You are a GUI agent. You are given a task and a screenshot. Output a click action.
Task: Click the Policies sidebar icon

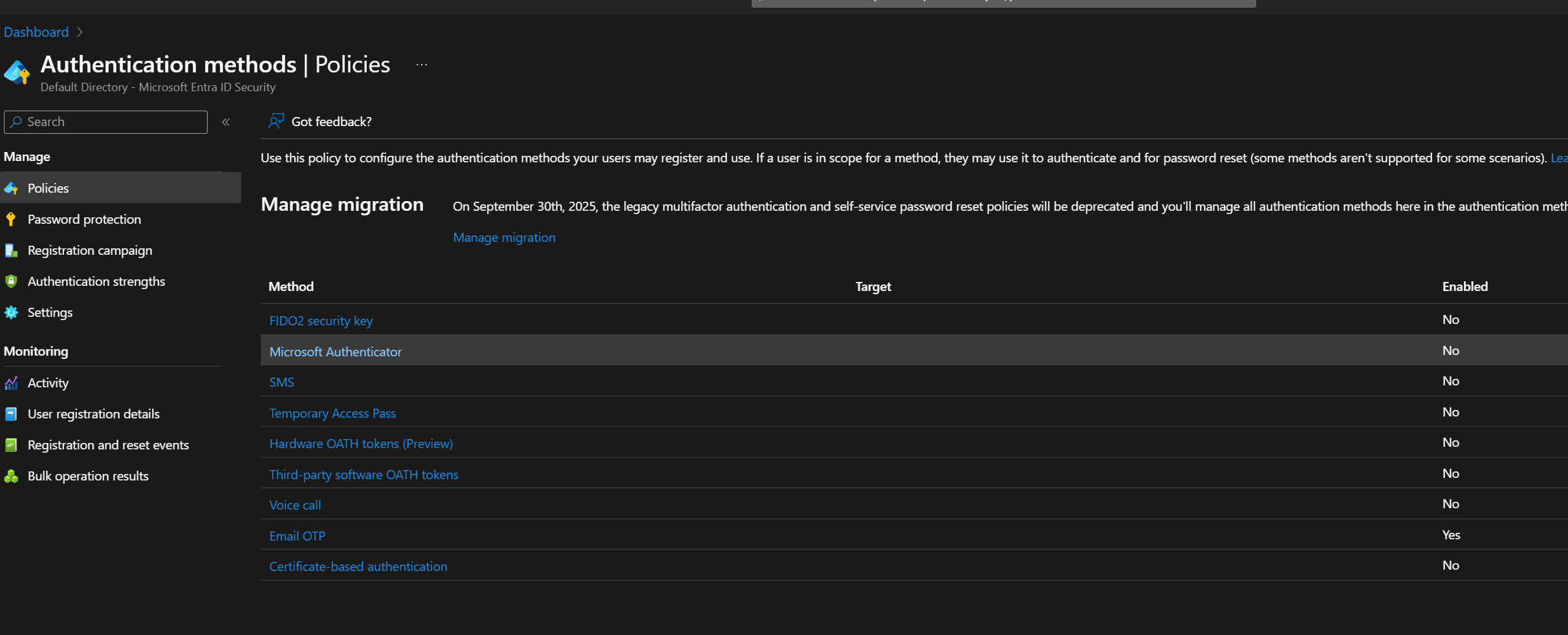[11, 188]
